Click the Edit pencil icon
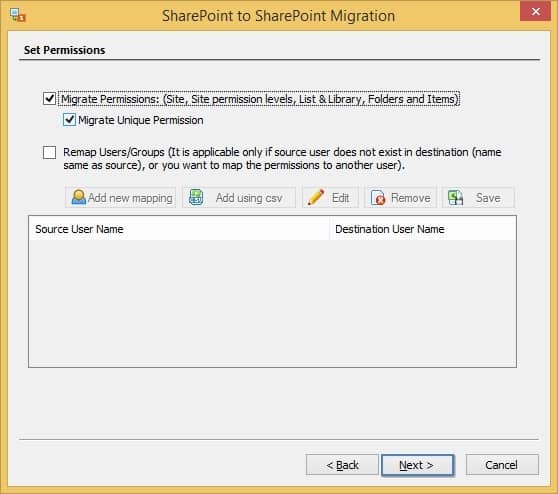The width and height of the screenshot is (558, 494). click(x=315, y=197)
